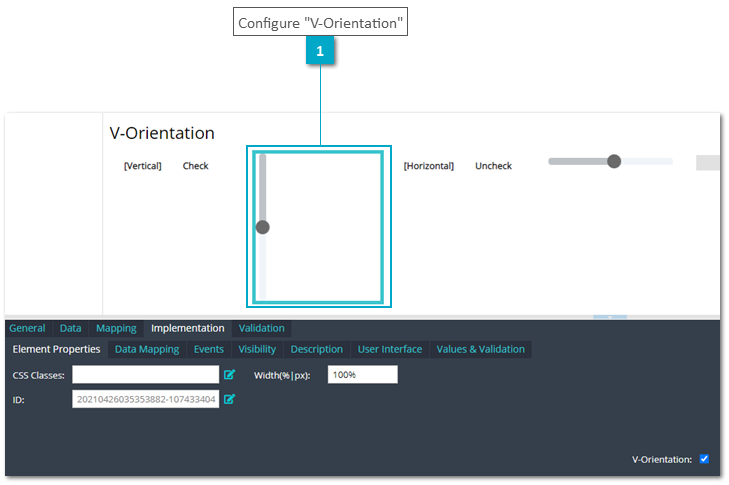Open the Data Mapping sub-tab

(147, 349)
